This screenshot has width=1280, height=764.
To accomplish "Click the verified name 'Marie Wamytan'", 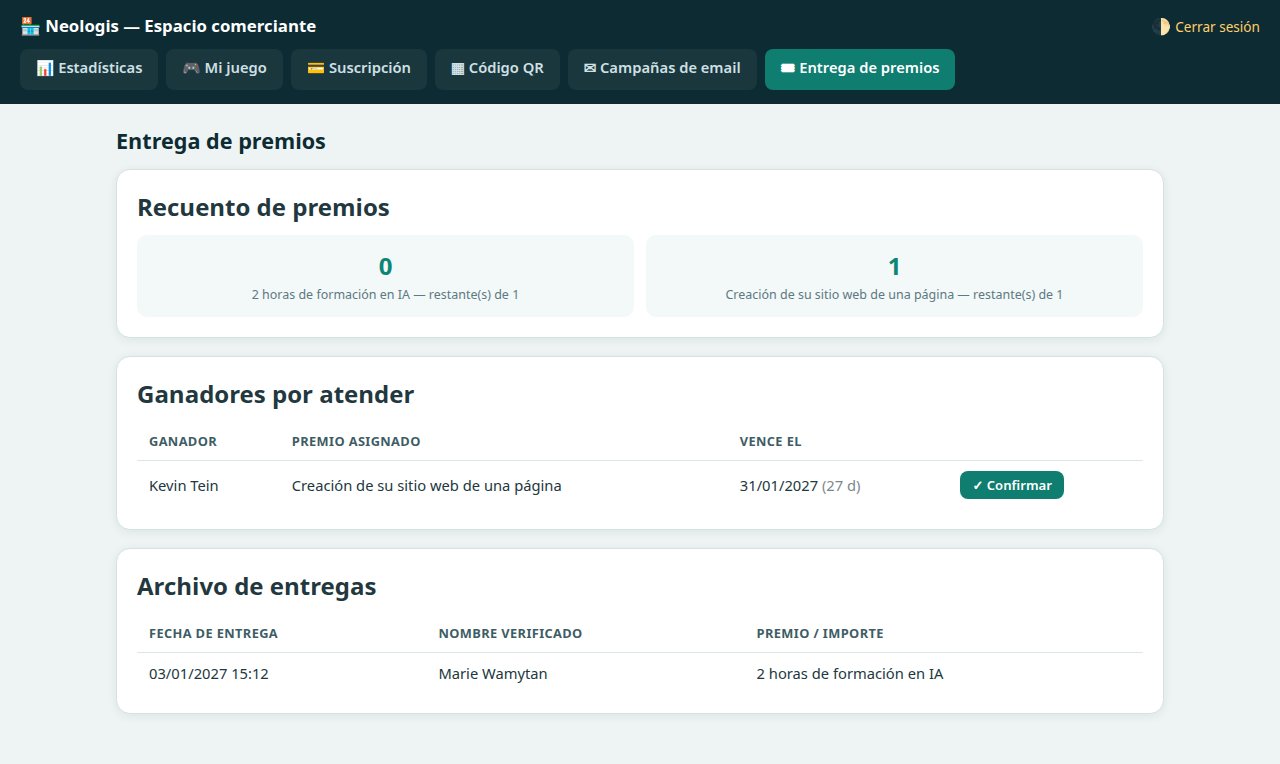I will point(493,674).
